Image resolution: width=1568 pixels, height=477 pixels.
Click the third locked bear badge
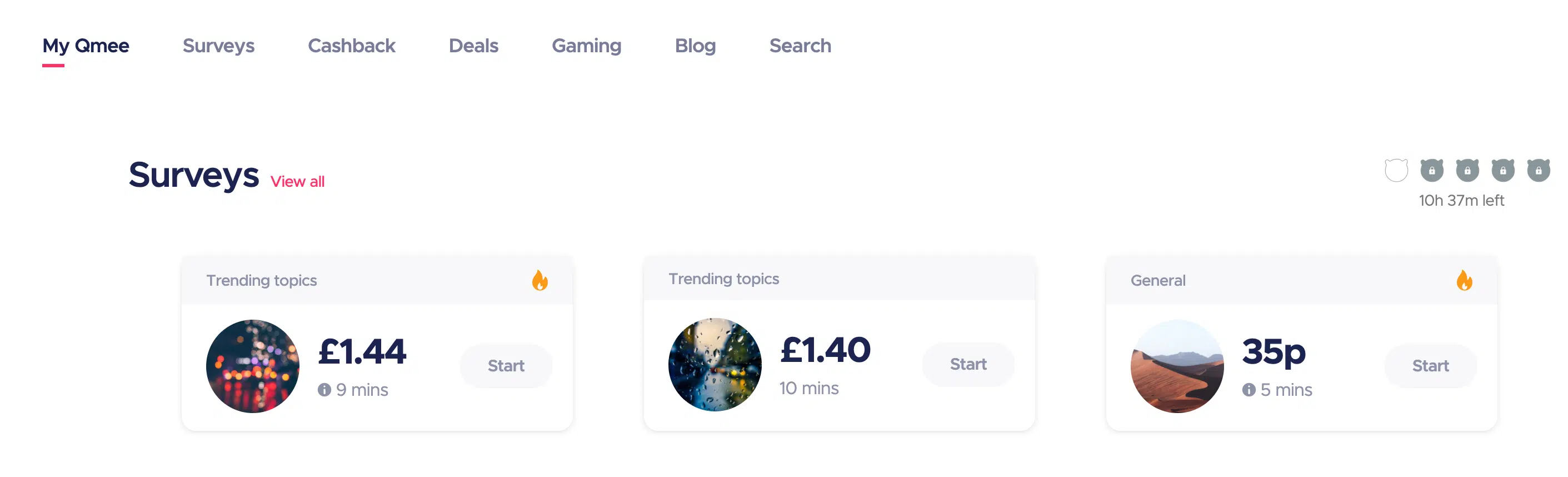click(x=1503, y=172)
